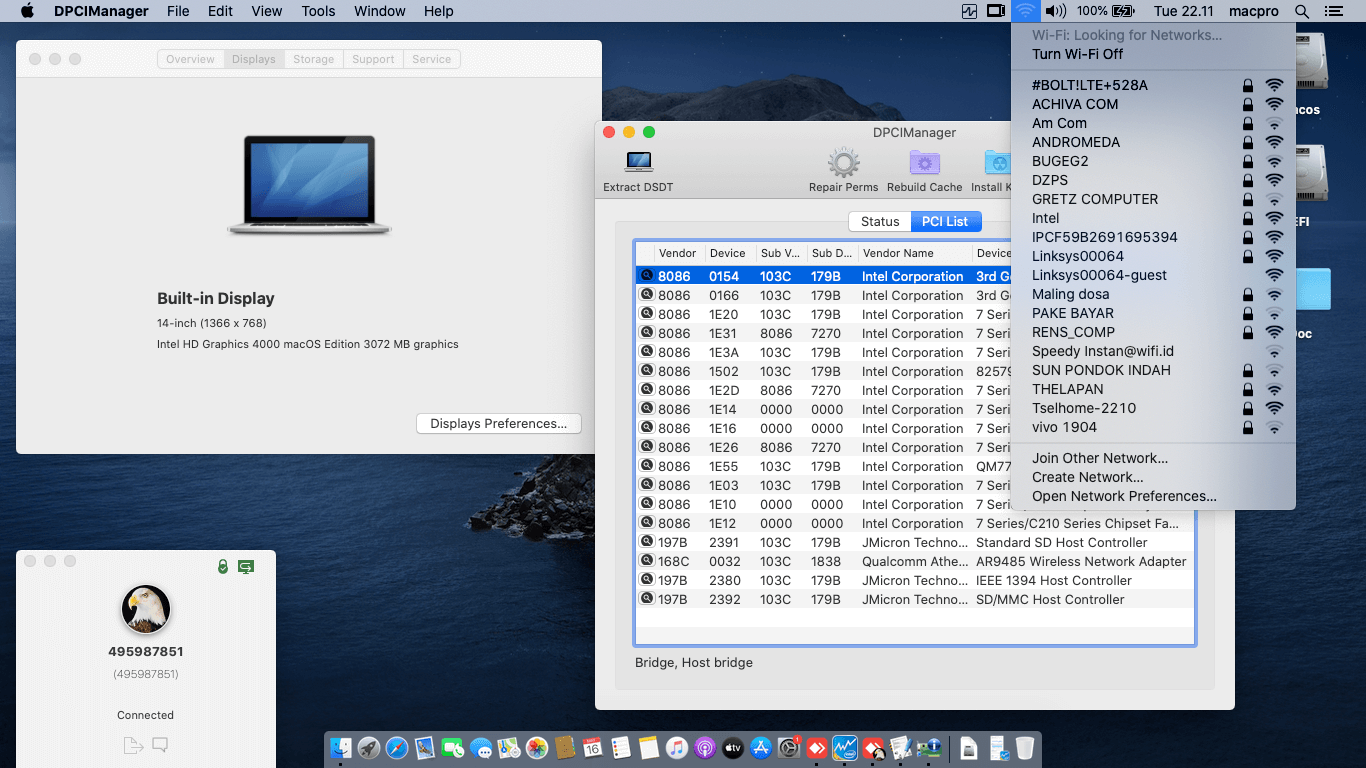The height and width of the screenshot is (768, 1366).
Task: Select the PCI List tab
Action: pyautogui.click(x=946, y=221)
